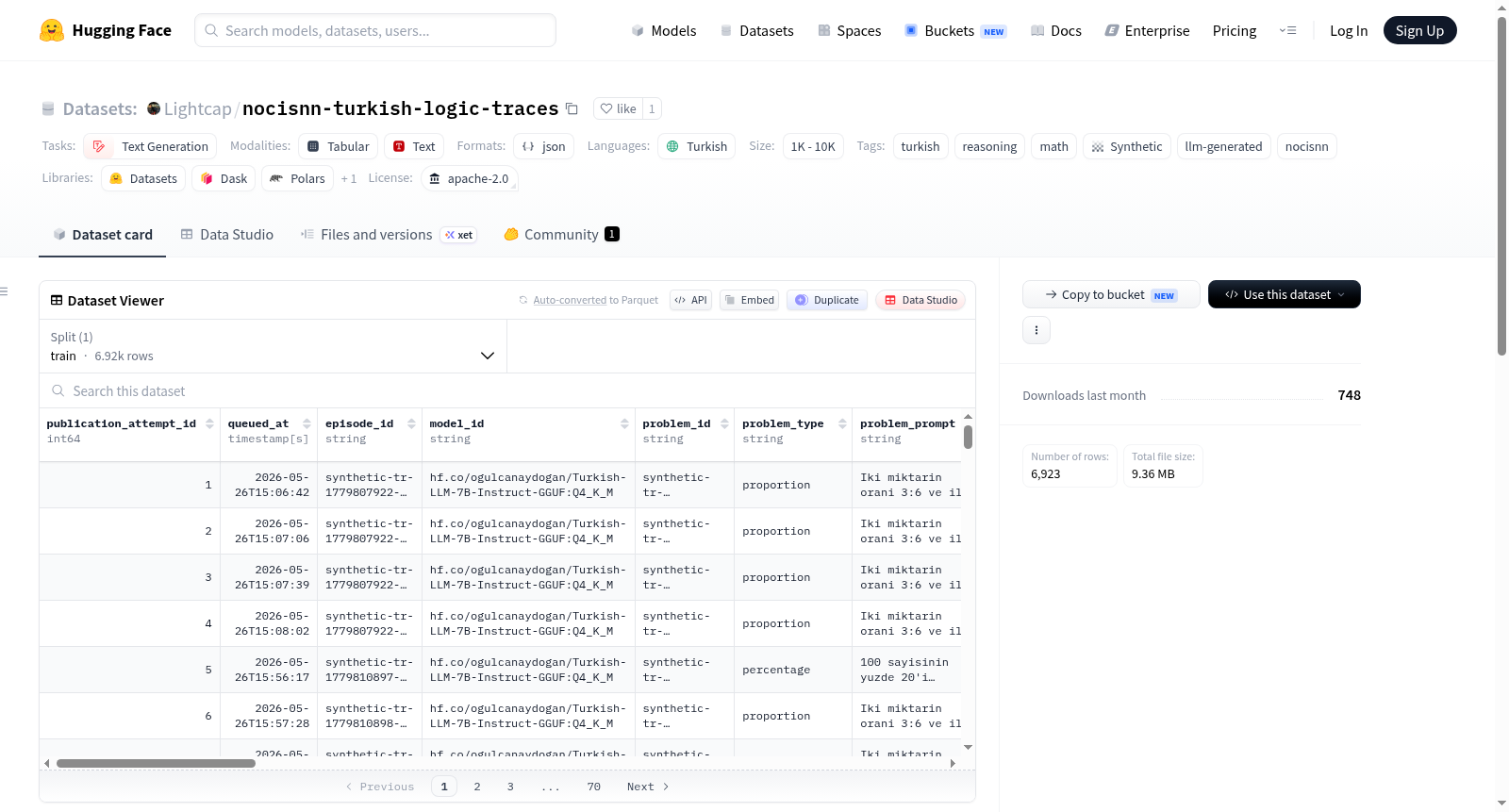The image size is (1509, 812).
Task: Open the API button in viewer
Action: tap(690, 300)
